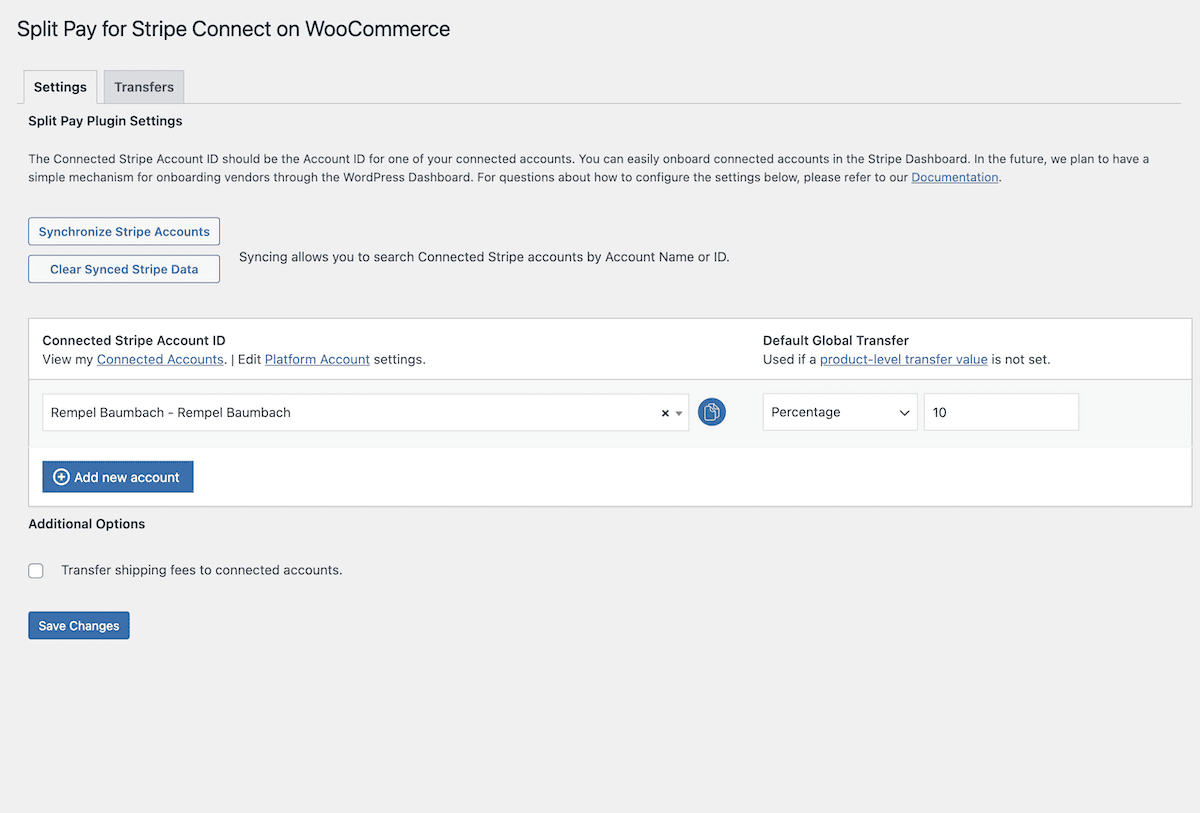Enable Transfer shipping fees to connected accounts checkbox
This screenshot has width=1200, height=813.
click(36, 571)
